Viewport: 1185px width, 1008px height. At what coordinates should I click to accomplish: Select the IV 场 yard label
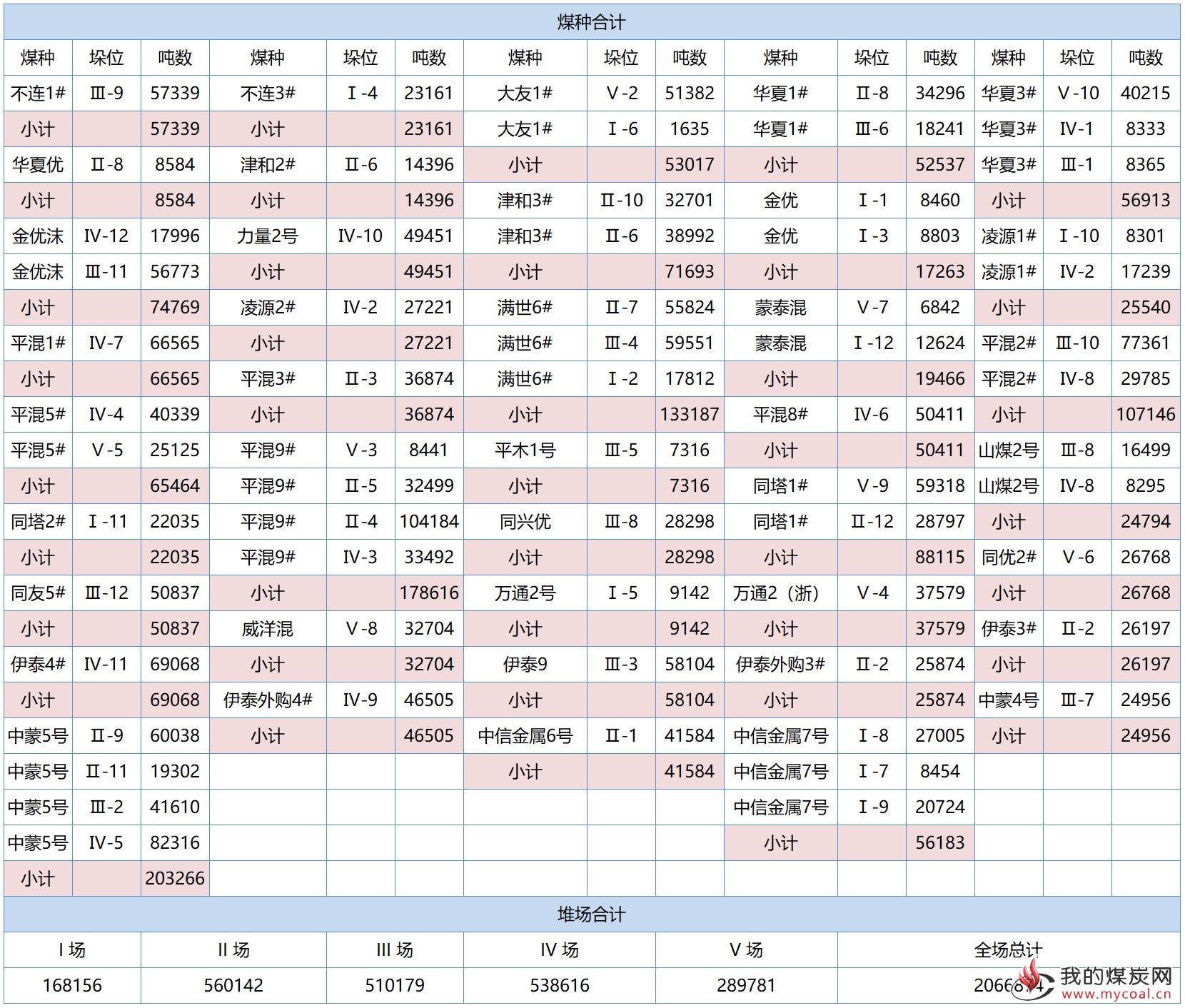[x=560, y=950]
